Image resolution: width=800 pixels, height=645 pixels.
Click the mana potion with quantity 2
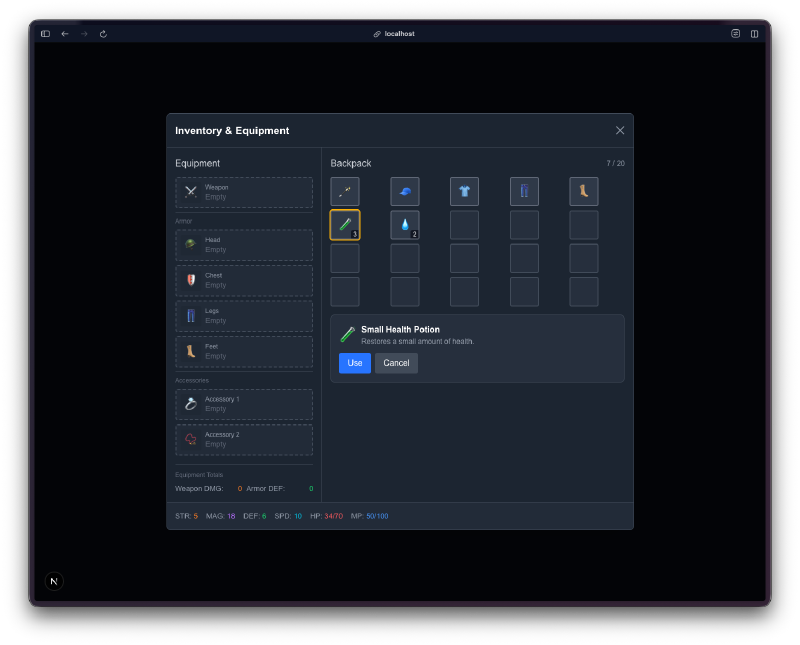(x=404, y=224)
